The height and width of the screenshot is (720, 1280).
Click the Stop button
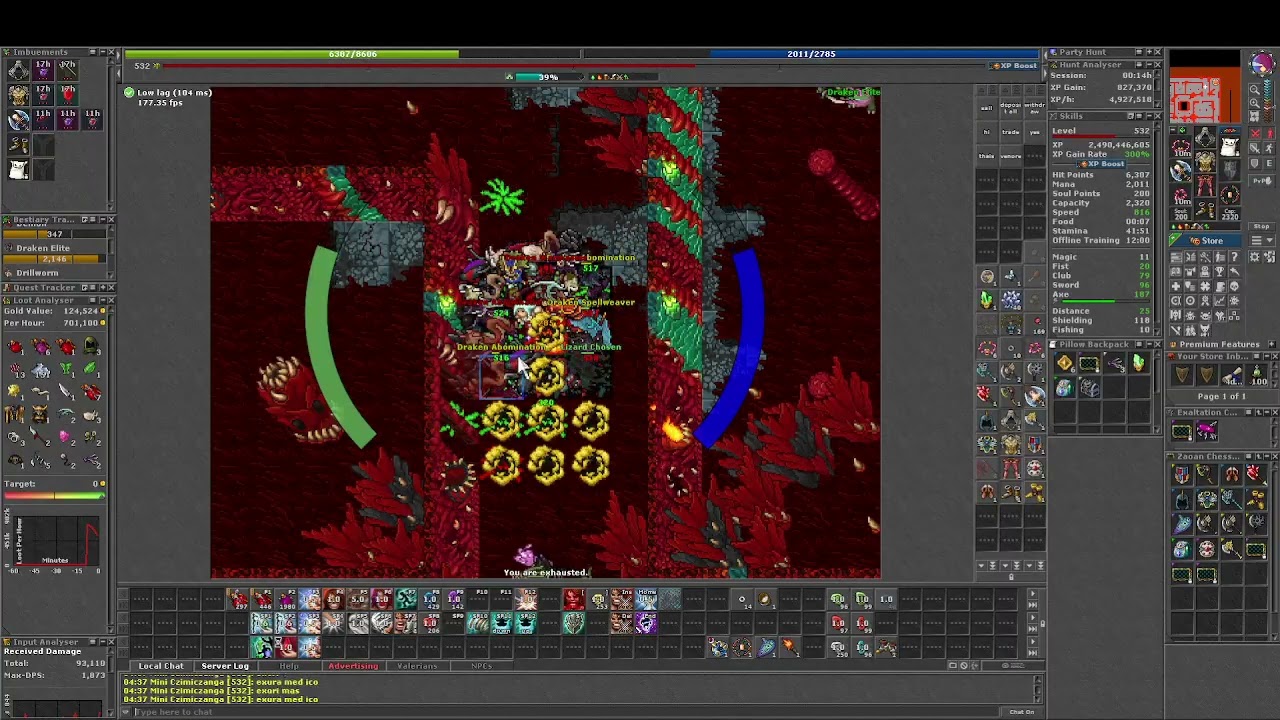click(x=1262, y=226)
